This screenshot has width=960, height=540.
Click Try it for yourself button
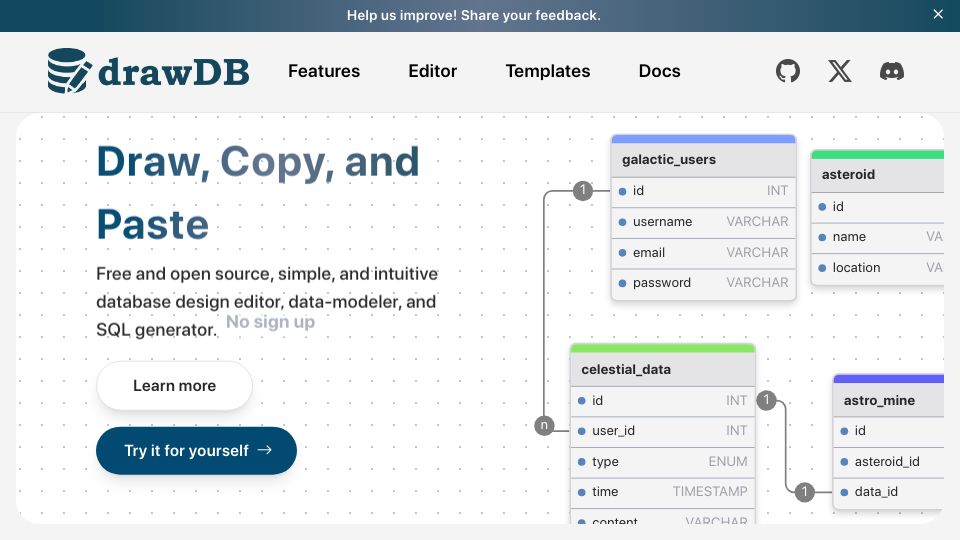(197, 451)
